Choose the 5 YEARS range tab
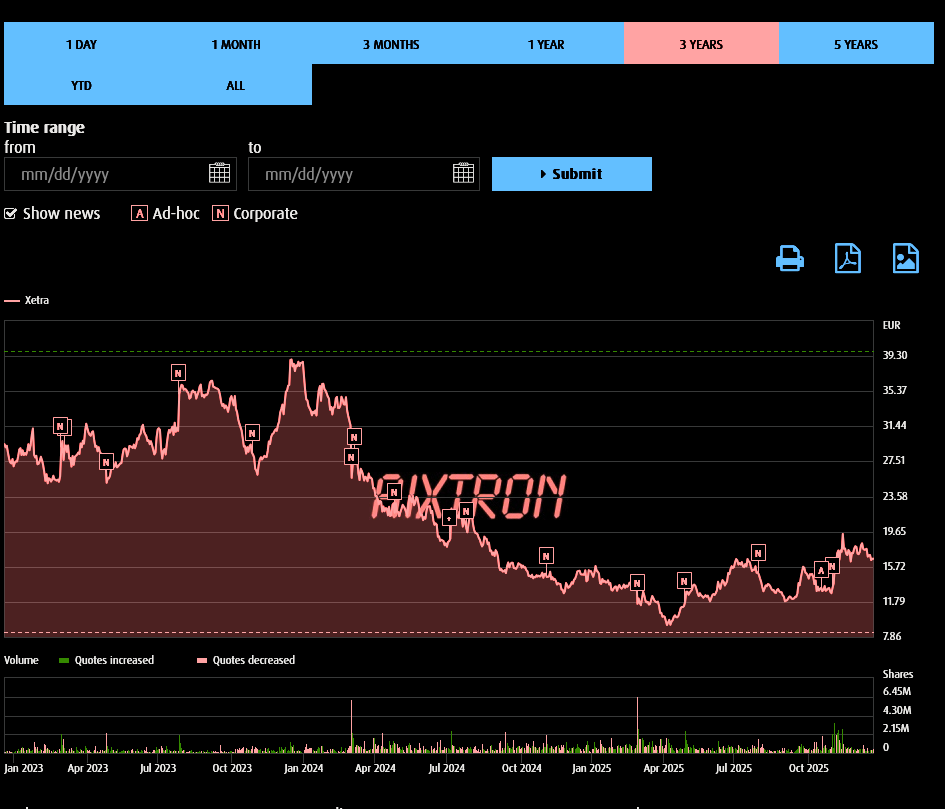The height and width of the screenshot is (809, 945). tap(856, 43)
